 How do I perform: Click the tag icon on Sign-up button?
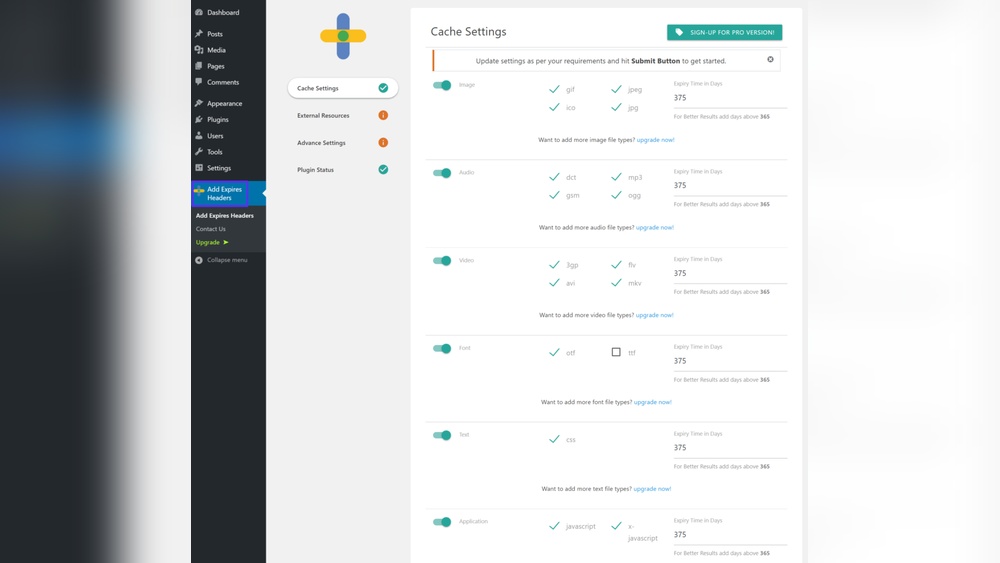click(679, 32)
